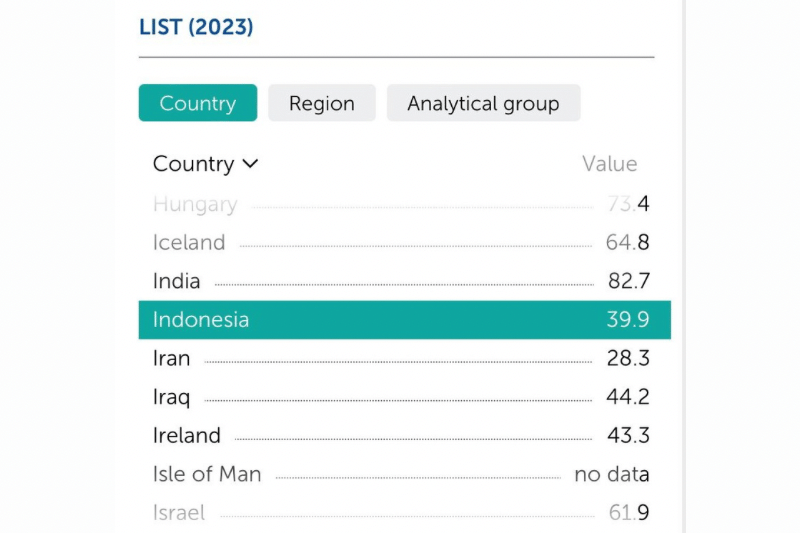Select the Country tab

(x=197, y=103)
